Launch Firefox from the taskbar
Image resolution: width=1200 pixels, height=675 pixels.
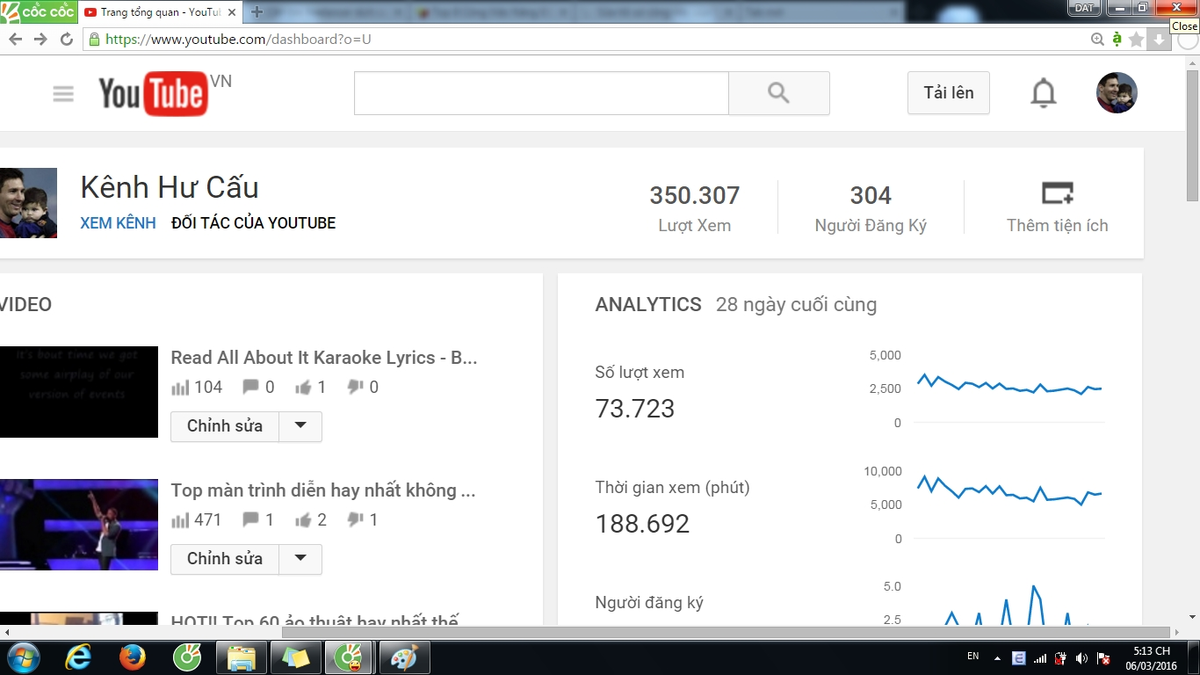pos(132,658)
